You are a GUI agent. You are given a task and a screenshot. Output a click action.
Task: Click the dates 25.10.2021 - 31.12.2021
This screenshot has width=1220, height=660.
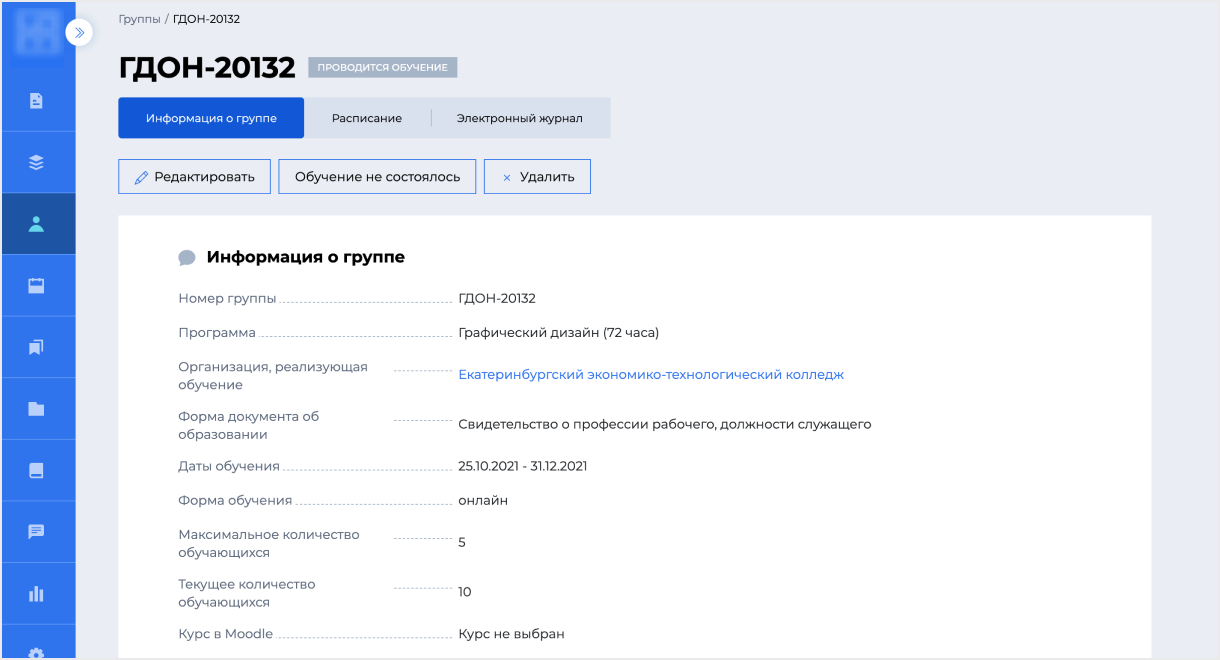pyautogui.click(x=522, y=466)
